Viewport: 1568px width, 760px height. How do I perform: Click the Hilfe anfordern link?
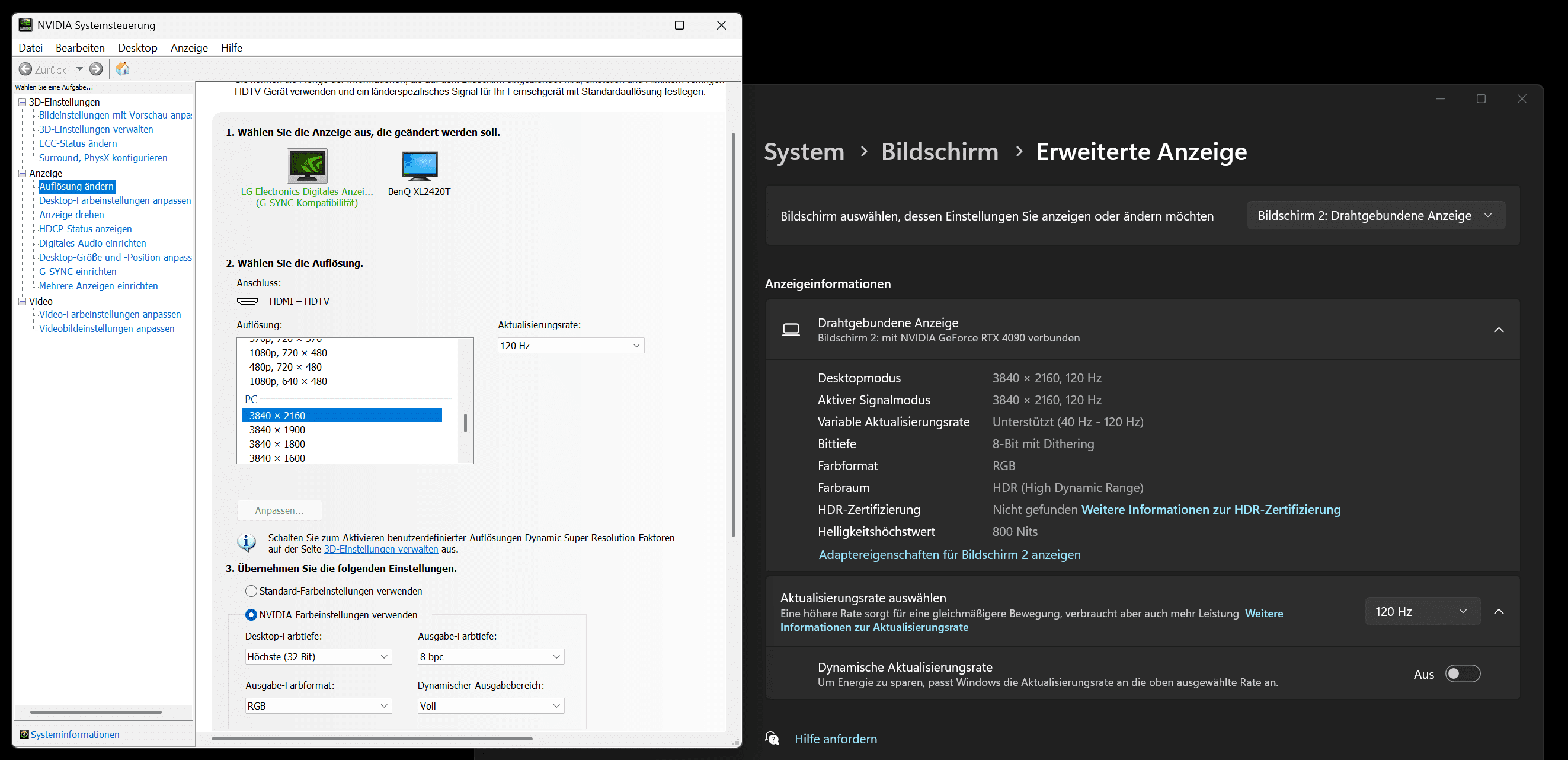pos(836,739)
